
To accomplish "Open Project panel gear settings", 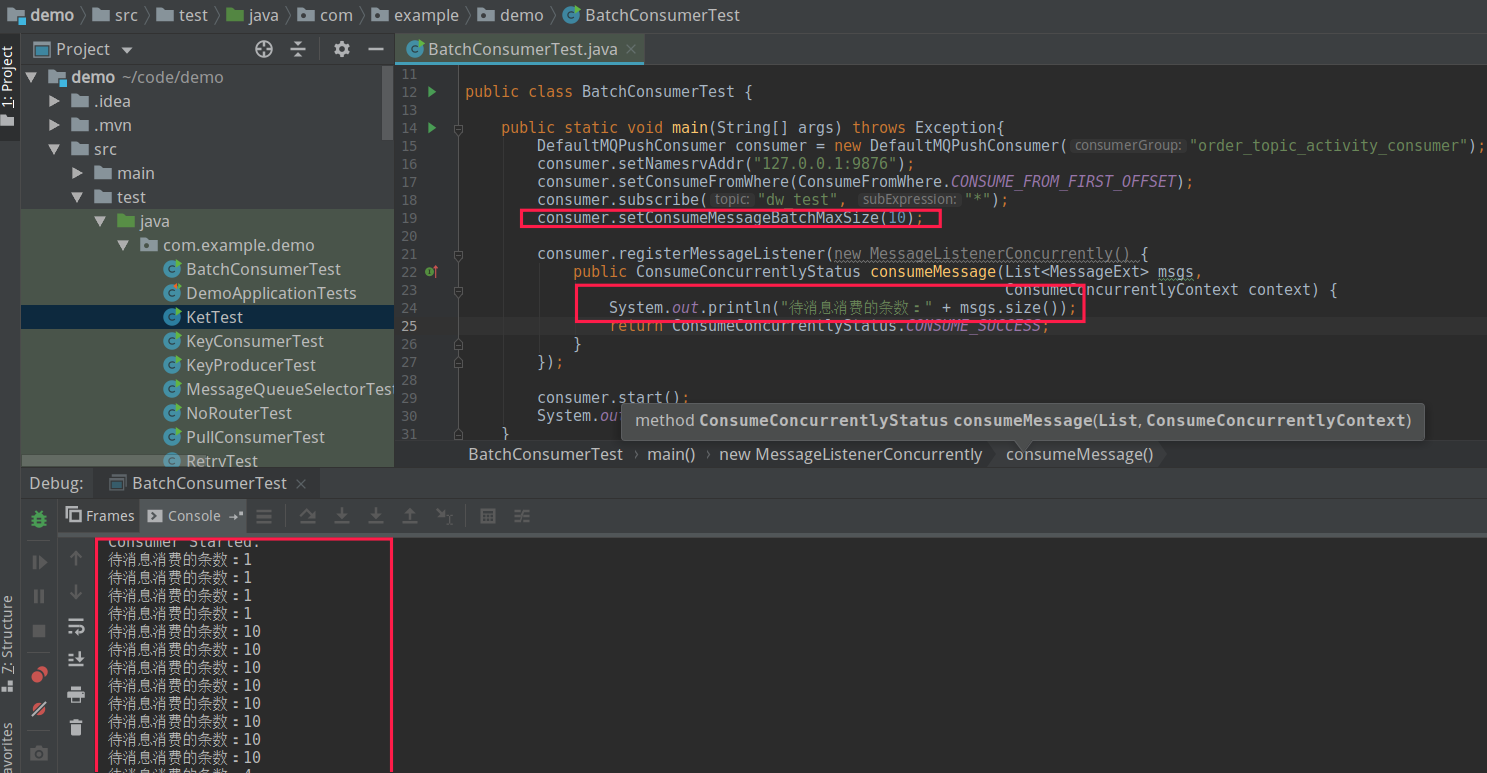I will pos(342,49).
